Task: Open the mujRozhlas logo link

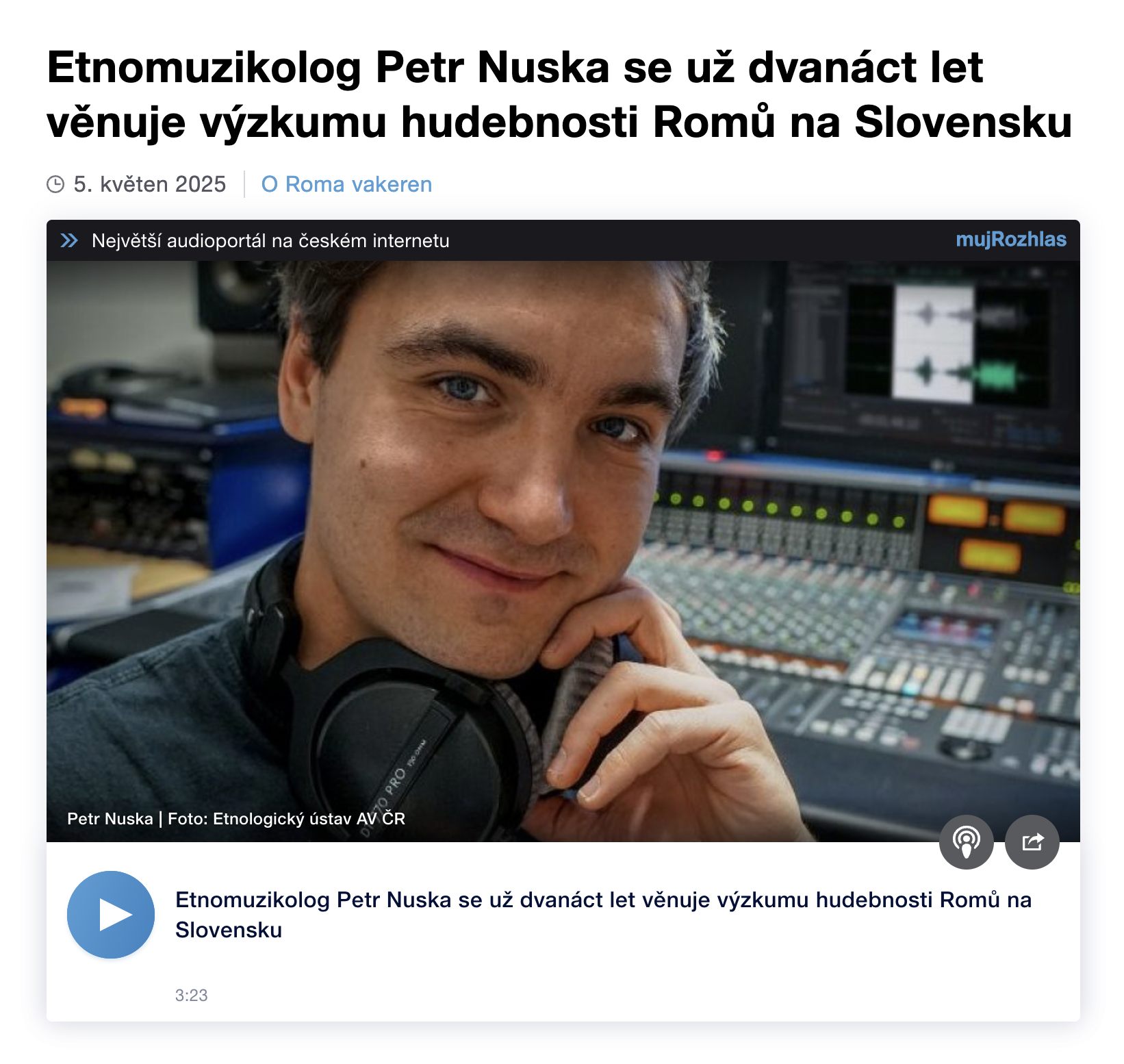Action: (x=1011, y=240)
